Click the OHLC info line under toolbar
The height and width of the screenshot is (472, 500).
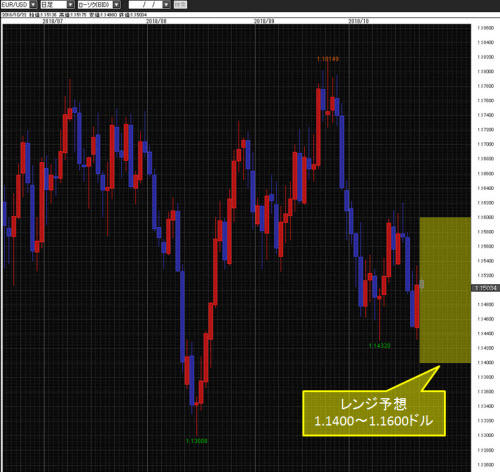[74, 15]
